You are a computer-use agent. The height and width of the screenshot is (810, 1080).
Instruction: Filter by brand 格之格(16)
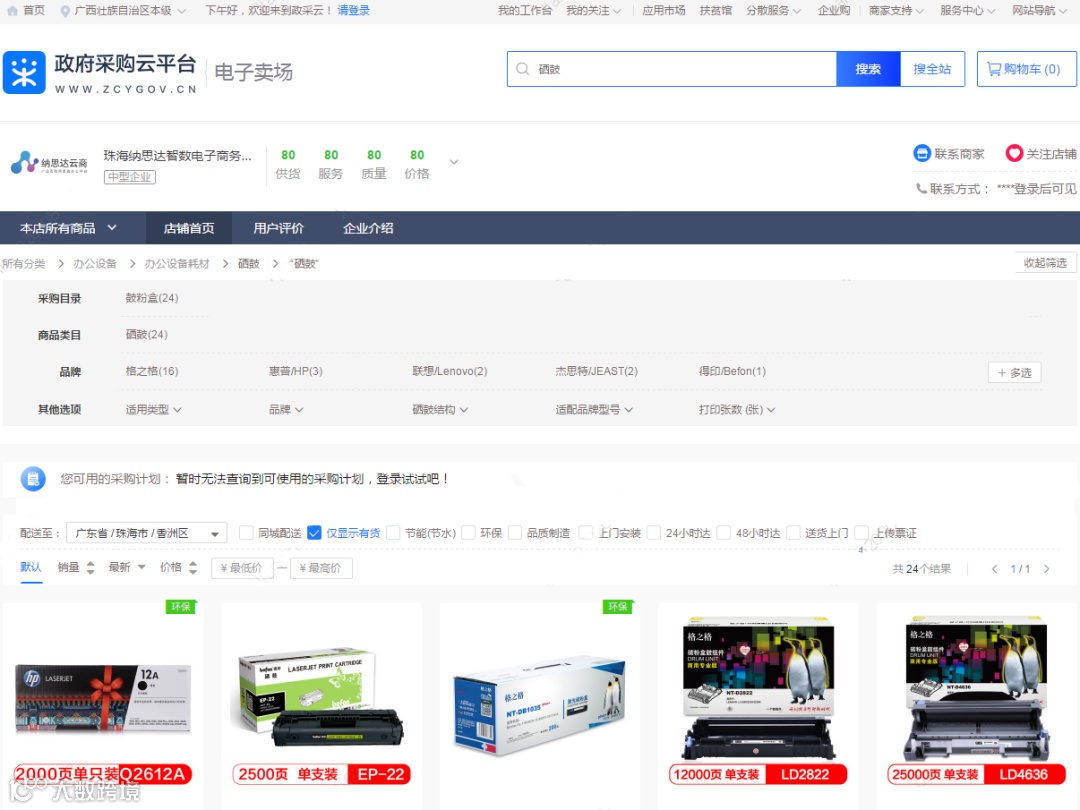pyautogui.click(x=152, y=371)
